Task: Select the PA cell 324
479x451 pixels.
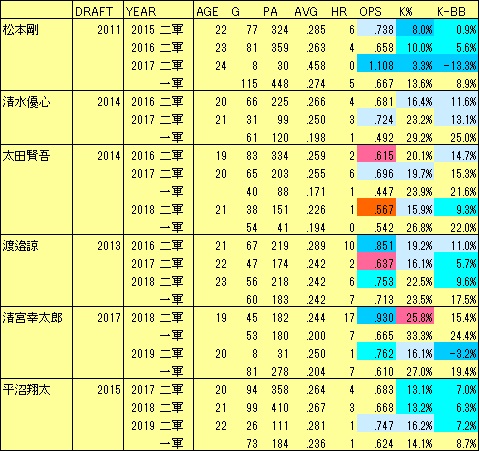Action: pyautogui.click(x=280, y=30)
